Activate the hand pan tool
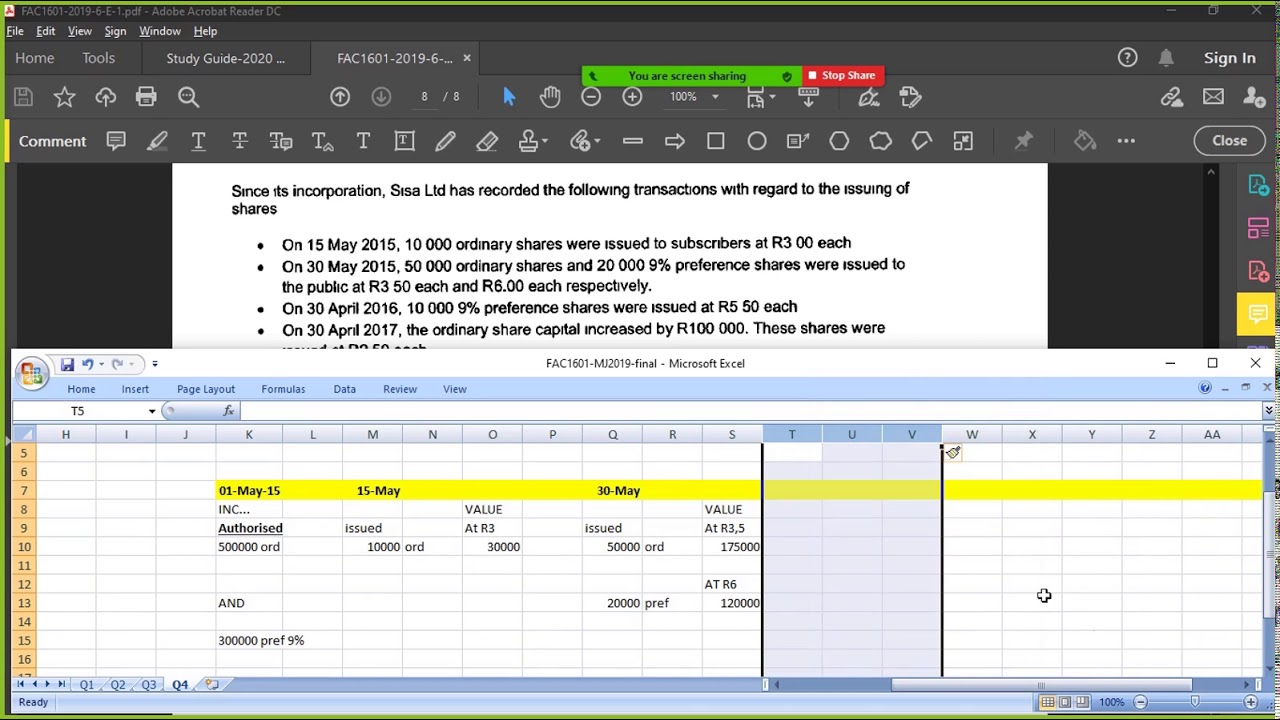 tap(550, 97)
